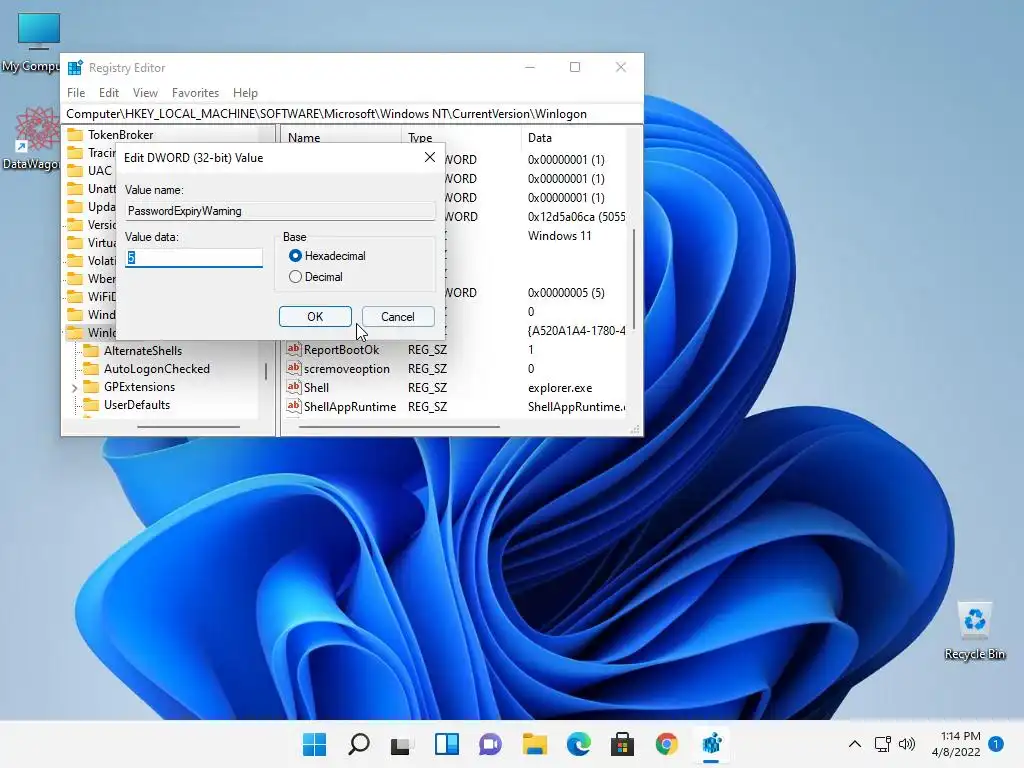Click the Registry Editor title bar icon
This screenshot has height=768, width=1024.
75,67
